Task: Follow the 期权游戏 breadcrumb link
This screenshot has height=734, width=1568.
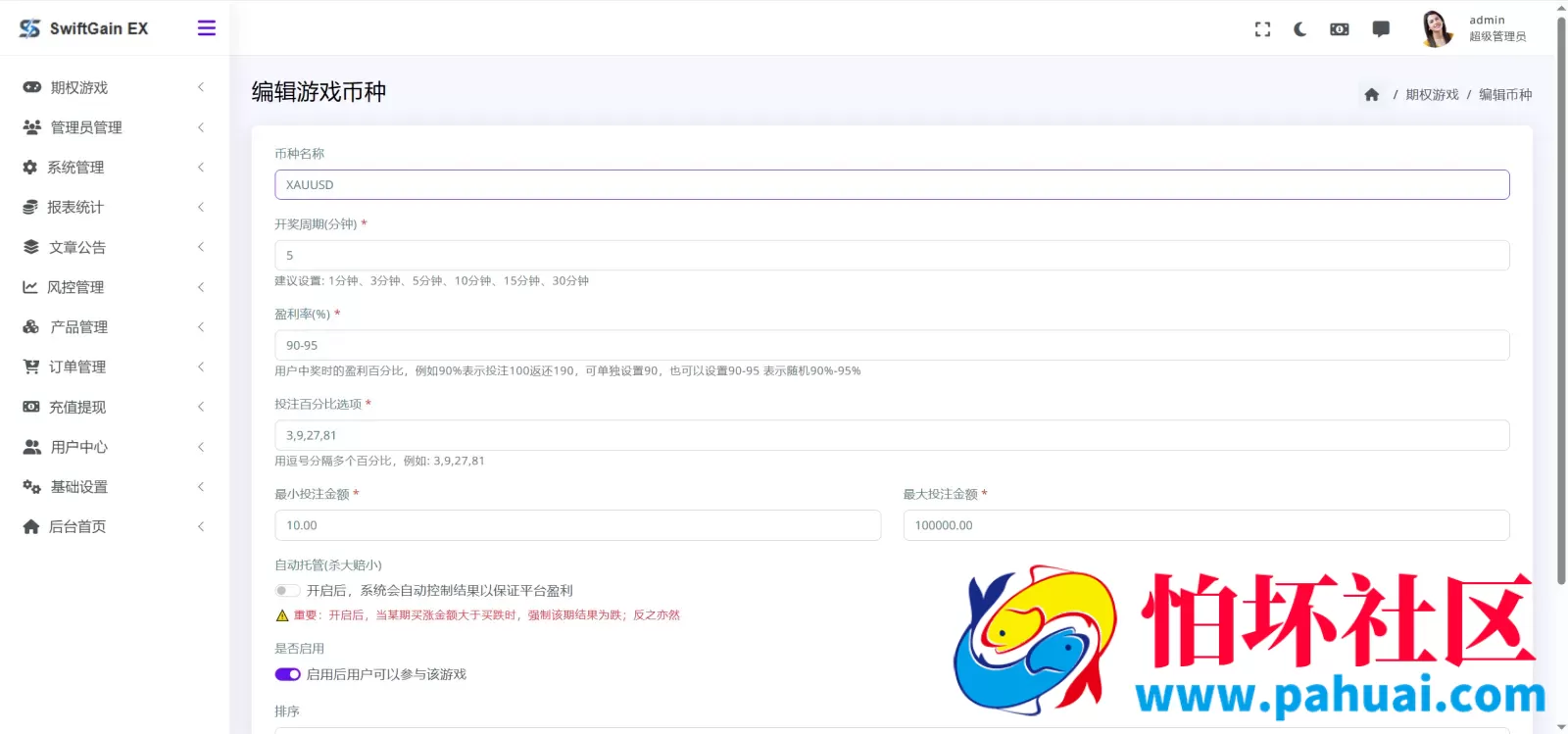Action: (x=1432, y=95)
